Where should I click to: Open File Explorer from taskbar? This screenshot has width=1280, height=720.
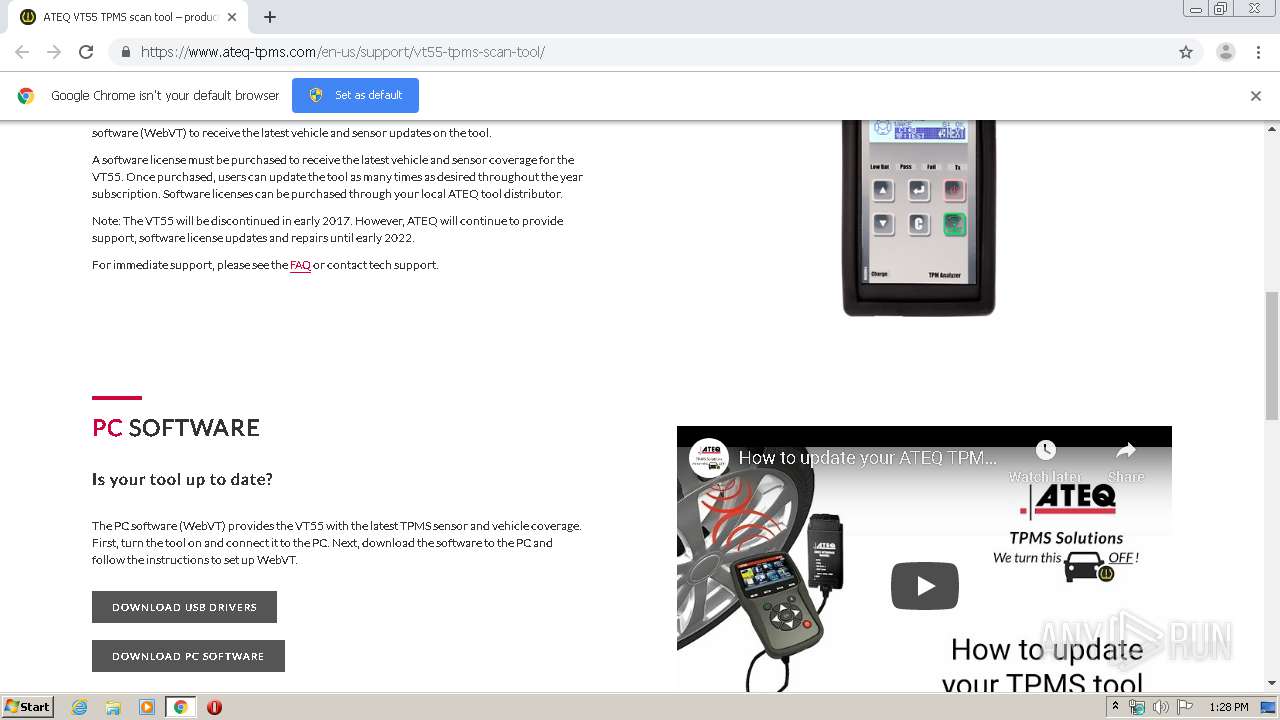pyautogui.click(x=113, y=707)
